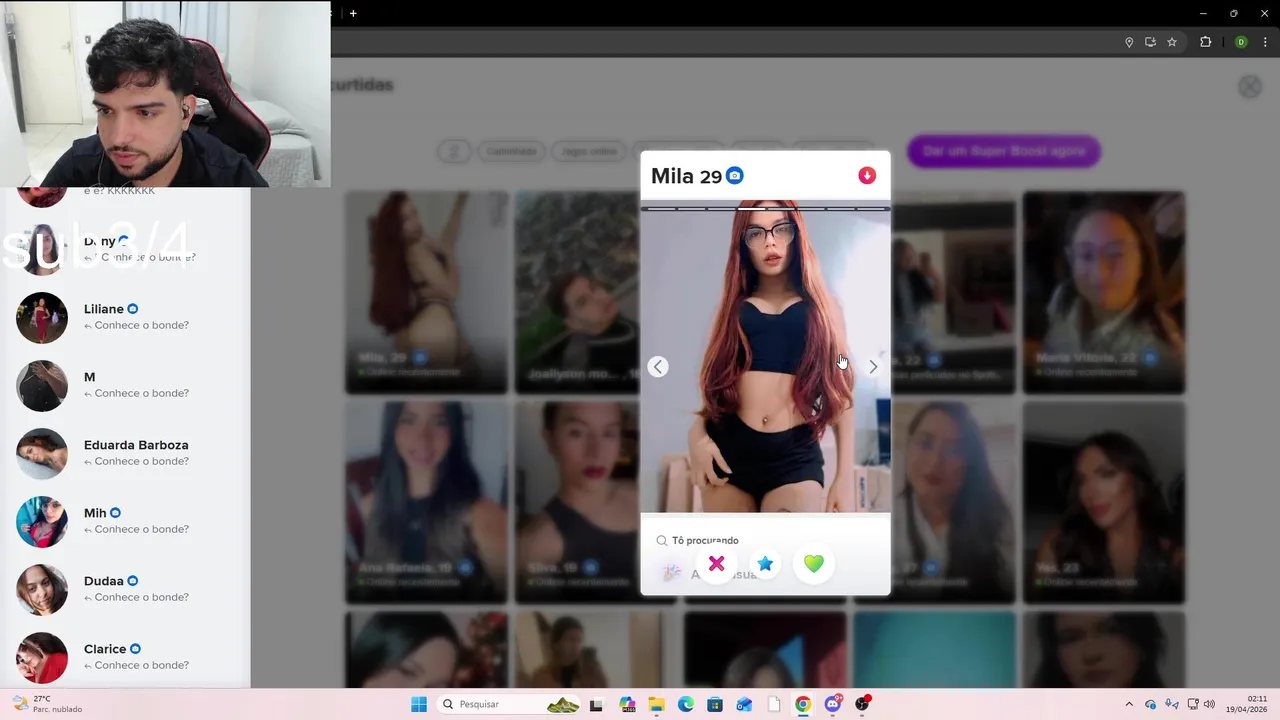Screen dimensions: 1280x720
Task: Expand the hidden system tray icons chevron
Action: (1129, 704)
